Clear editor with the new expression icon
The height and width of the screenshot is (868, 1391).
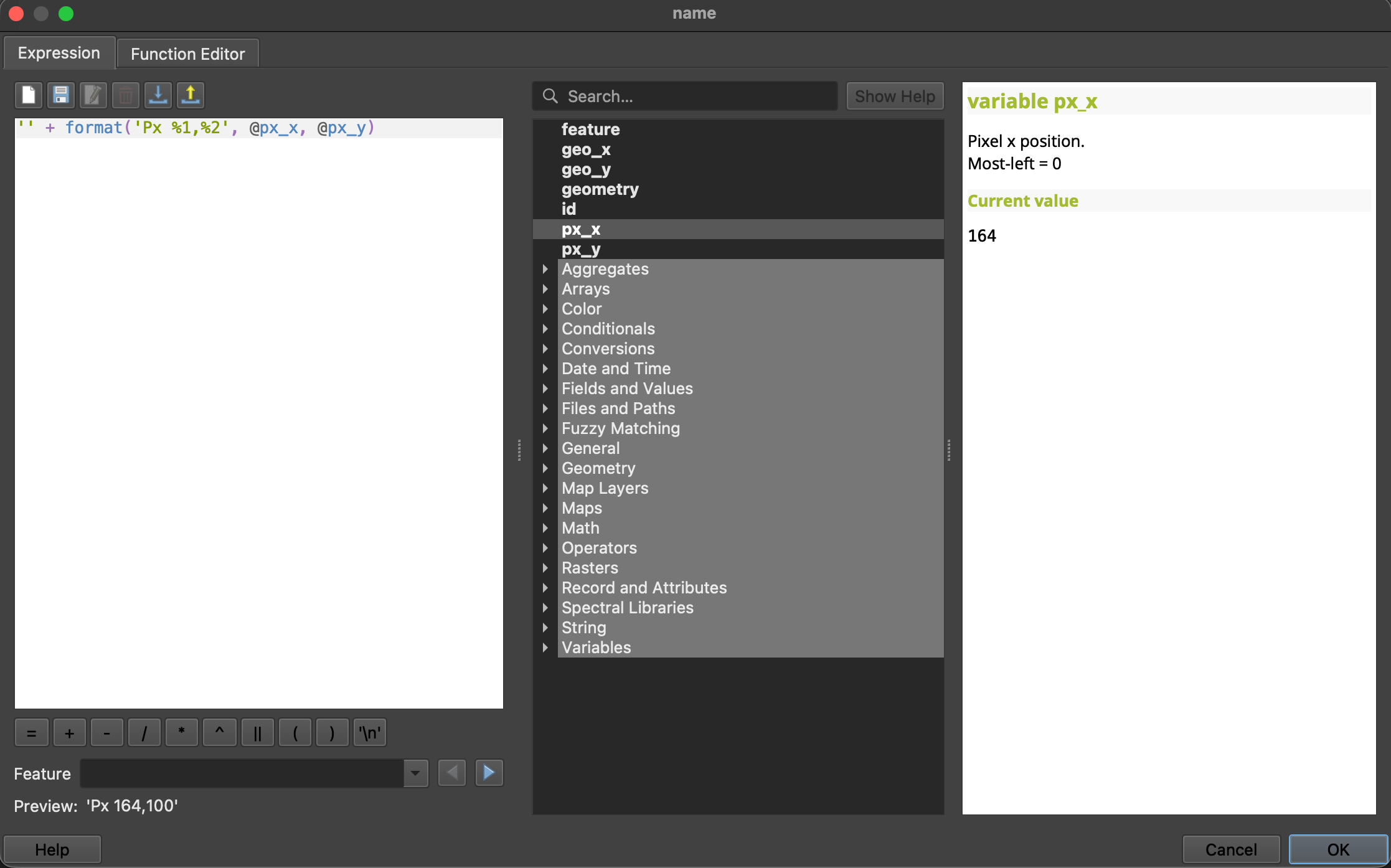coord(29,95)
